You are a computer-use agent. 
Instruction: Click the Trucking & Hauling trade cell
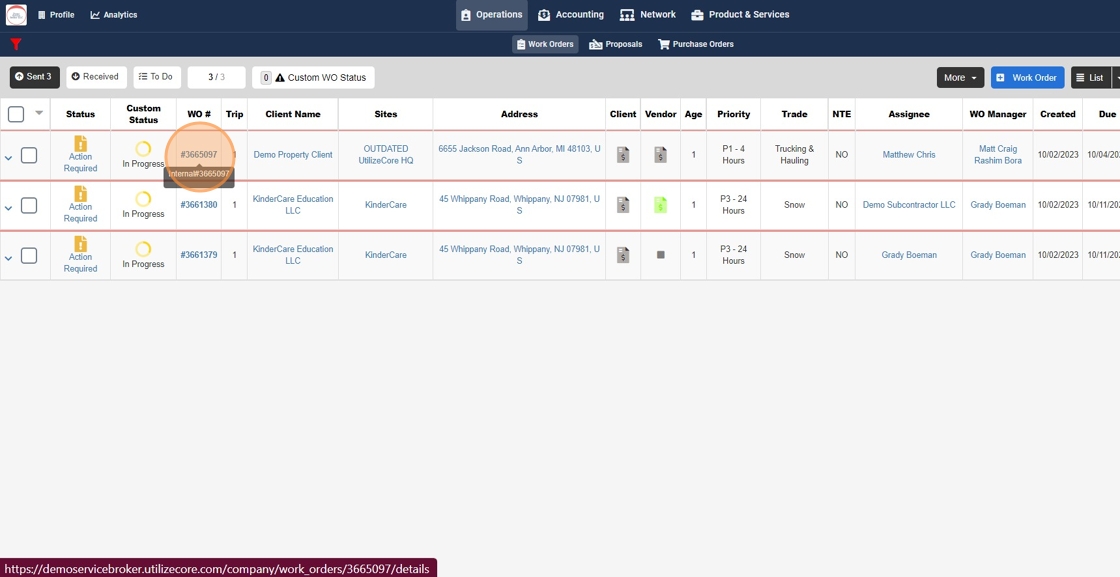point(794,154)
